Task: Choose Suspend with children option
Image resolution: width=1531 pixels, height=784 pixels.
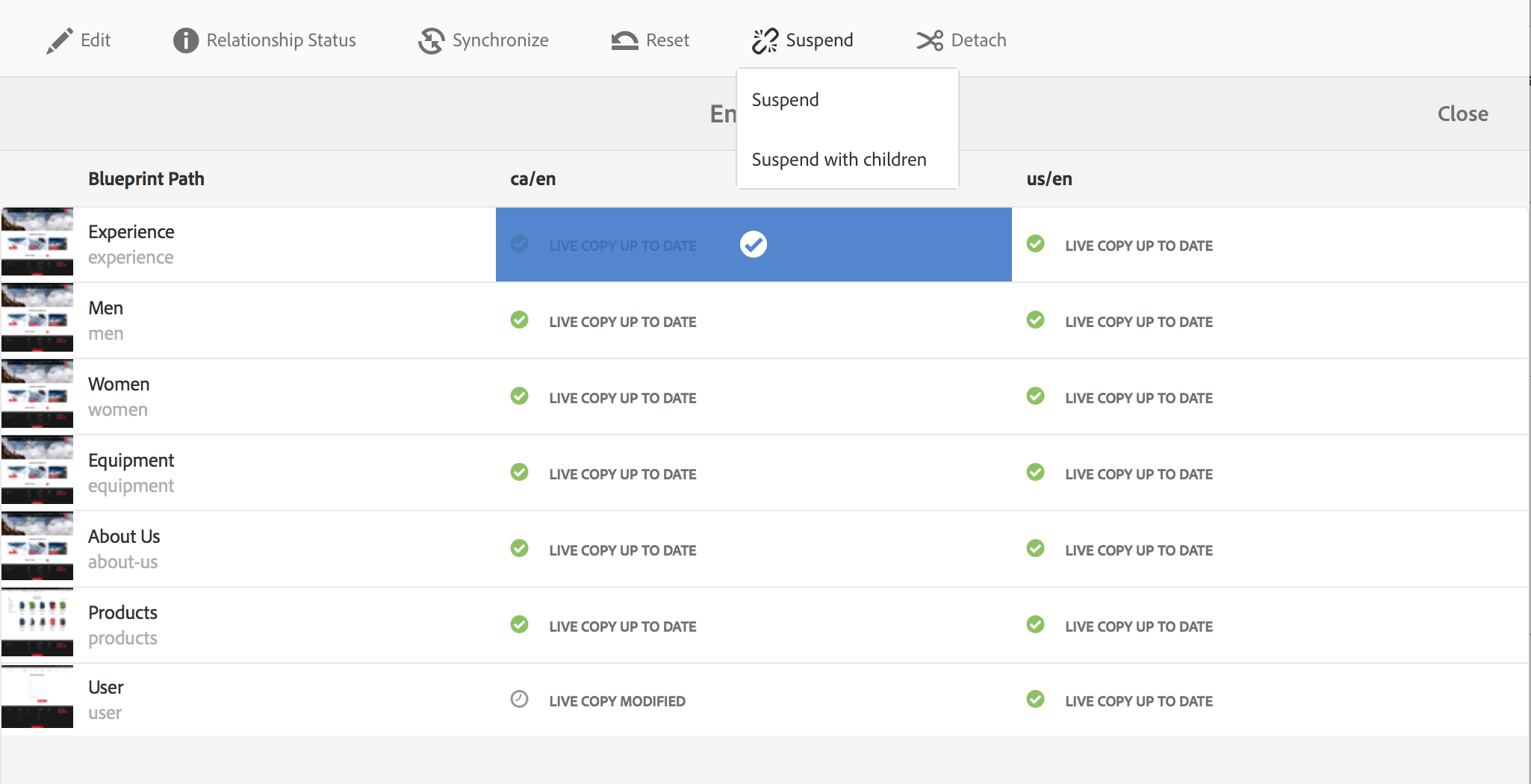Action: coord(839,160)
